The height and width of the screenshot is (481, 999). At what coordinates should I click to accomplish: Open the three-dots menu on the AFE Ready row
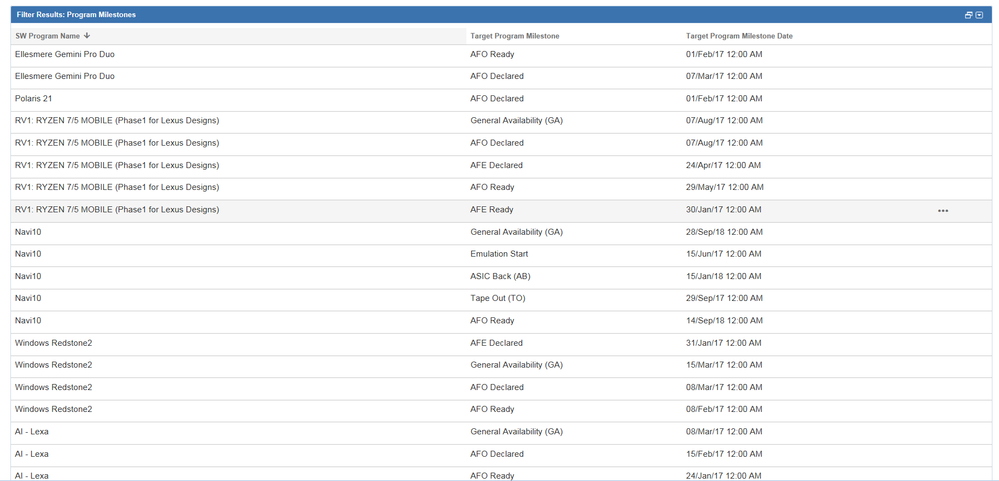pos(943,210)
